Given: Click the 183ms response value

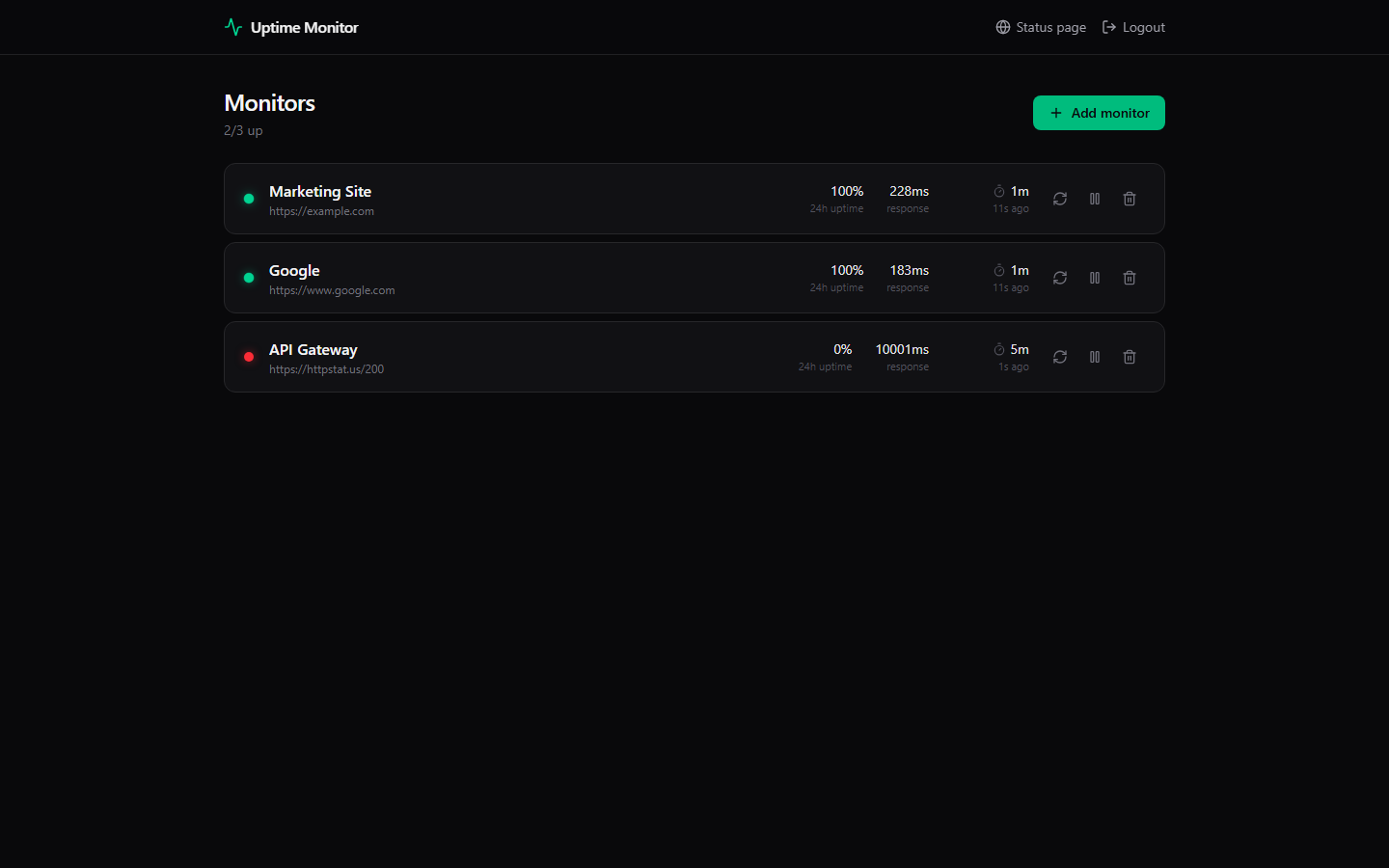Looking at the screenshot, I should [x=909, y=270].
